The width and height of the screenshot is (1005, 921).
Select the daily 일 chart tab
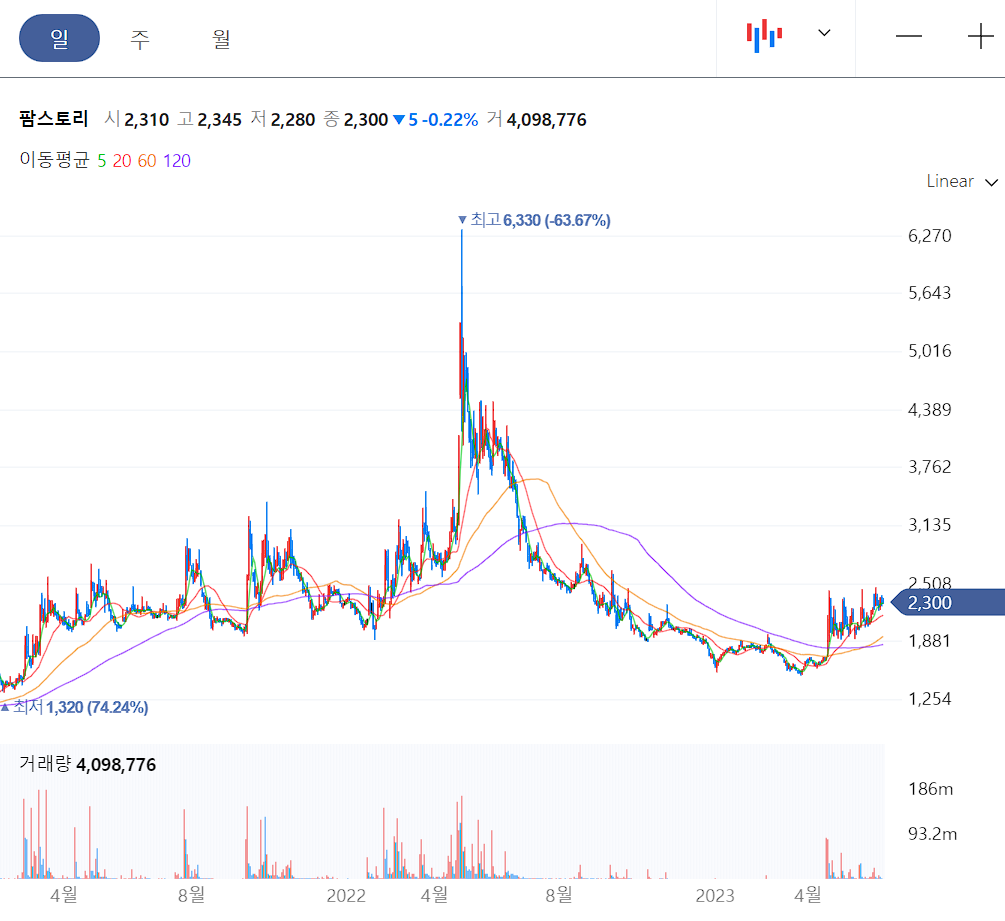[60, 38]
